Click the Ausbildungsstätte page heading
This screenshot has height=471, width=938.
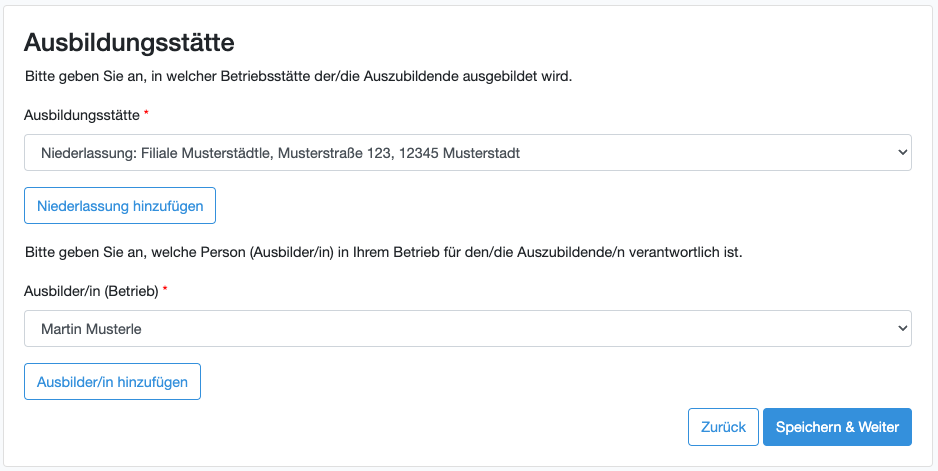pos(129,42)
